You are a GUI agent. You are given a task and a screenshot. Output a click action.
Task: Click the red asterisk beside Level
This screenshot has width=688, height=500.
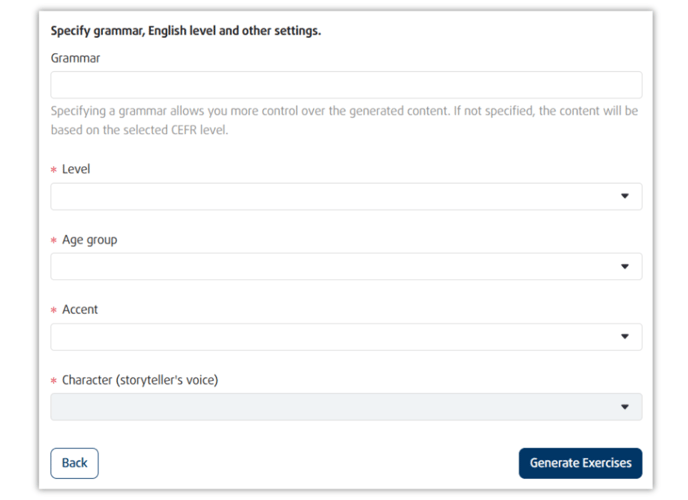coord(54,171)
